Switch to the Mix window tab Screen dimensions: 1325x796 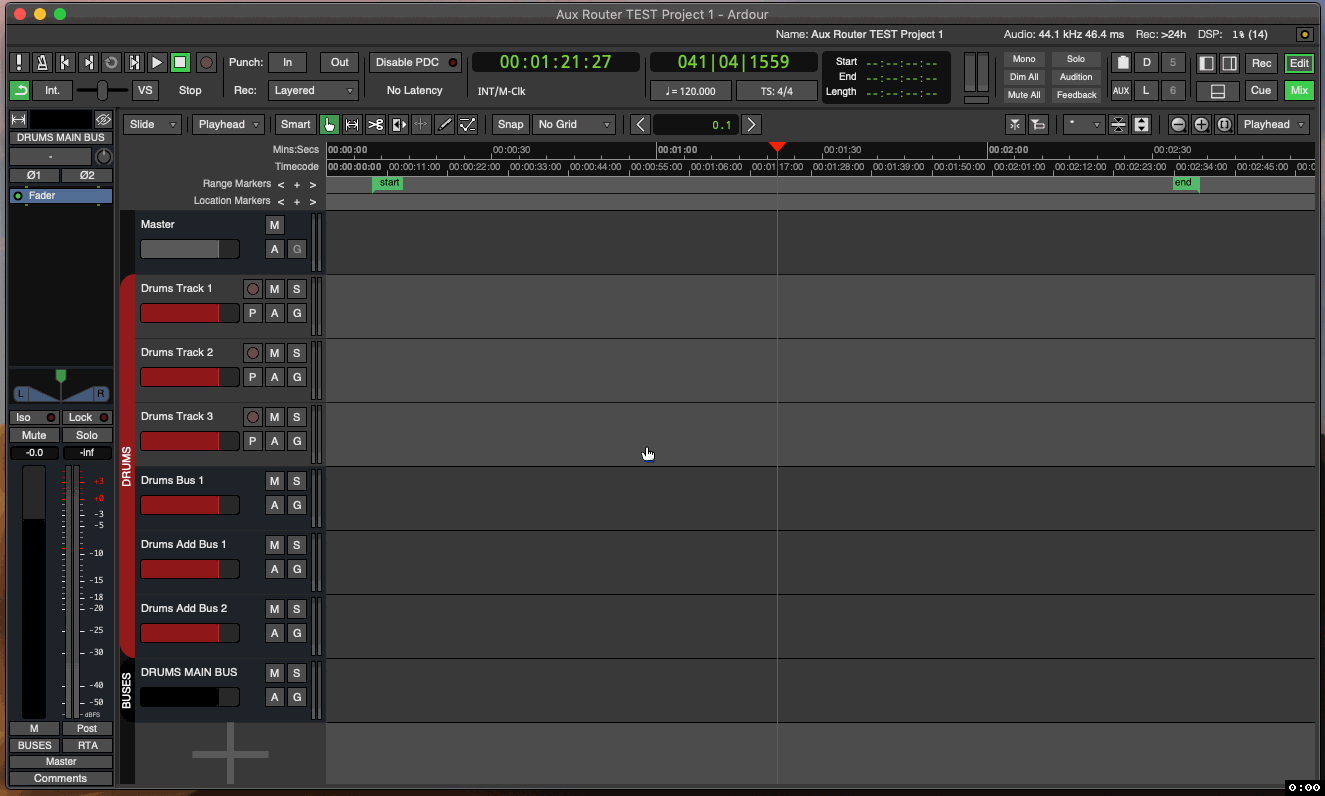[x=1299, y=91]
